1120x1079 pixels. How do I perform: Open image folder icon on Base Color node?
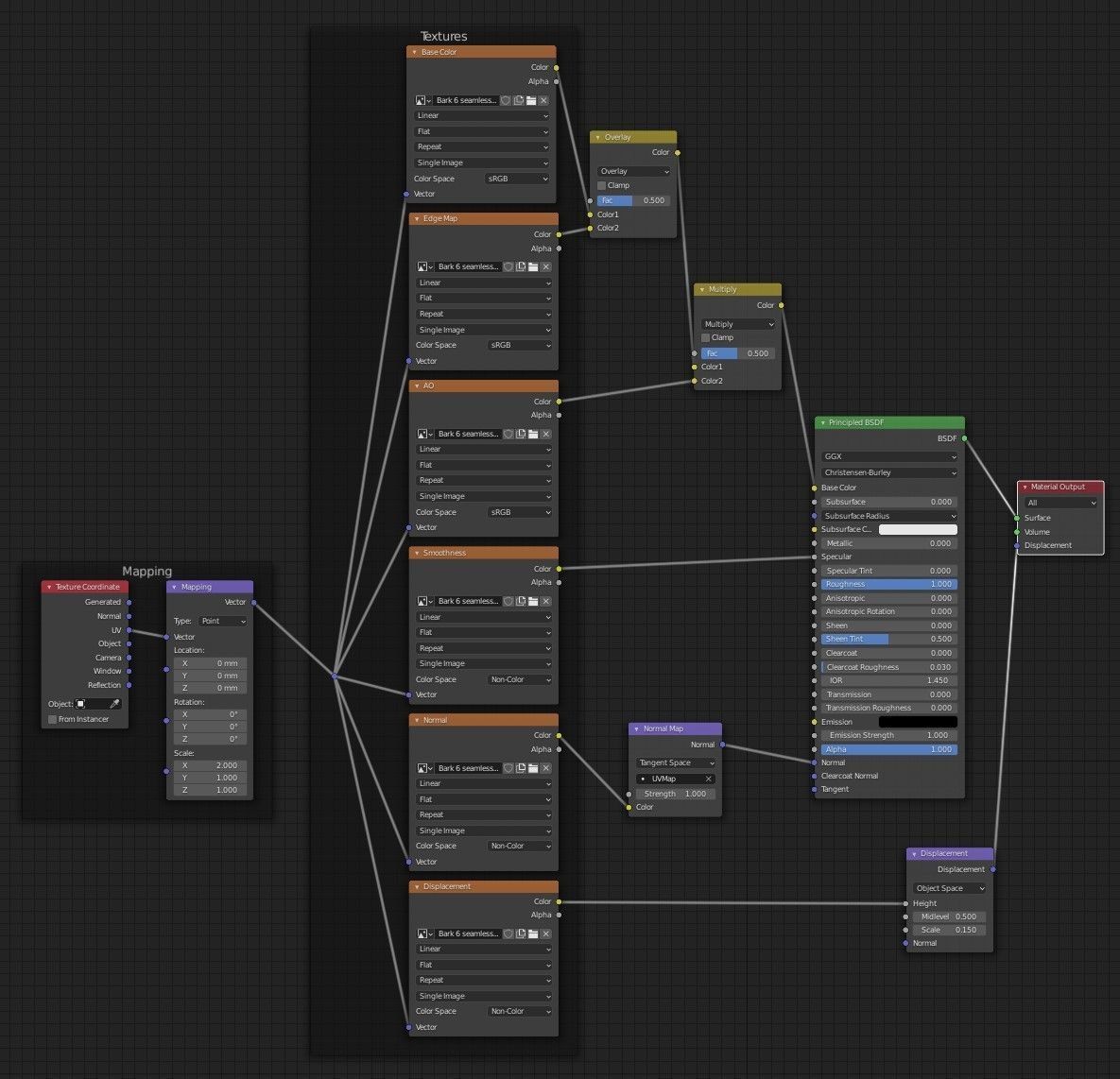coord(531,101)
